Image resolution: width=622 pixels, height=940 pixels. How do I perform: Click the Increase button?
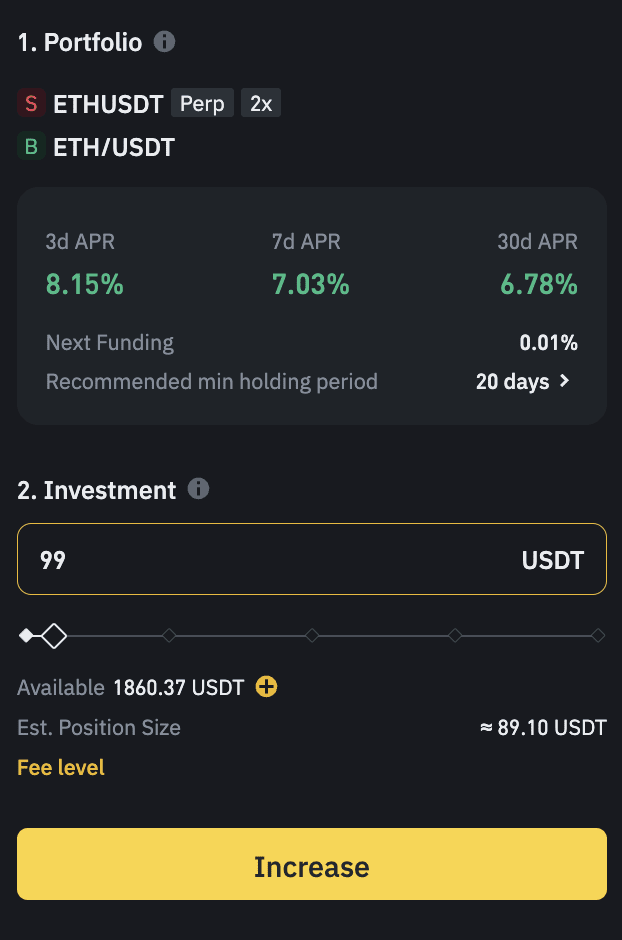click(x=312, y=864)
